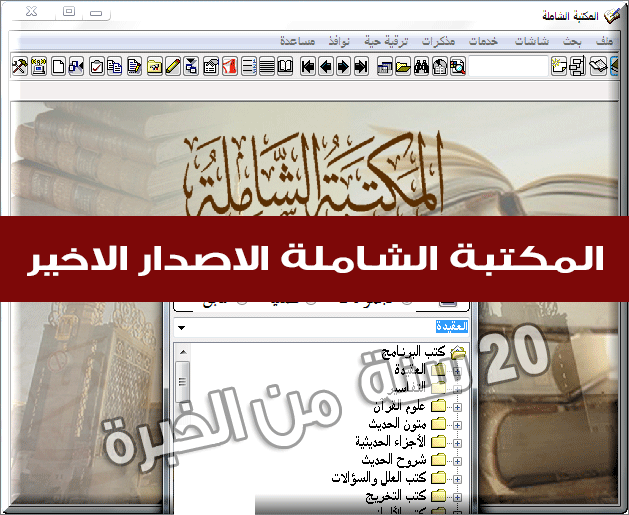Select the كتب التخريج folder label
Viewport: 629px width, 515px height.
(x=395, y=496)
